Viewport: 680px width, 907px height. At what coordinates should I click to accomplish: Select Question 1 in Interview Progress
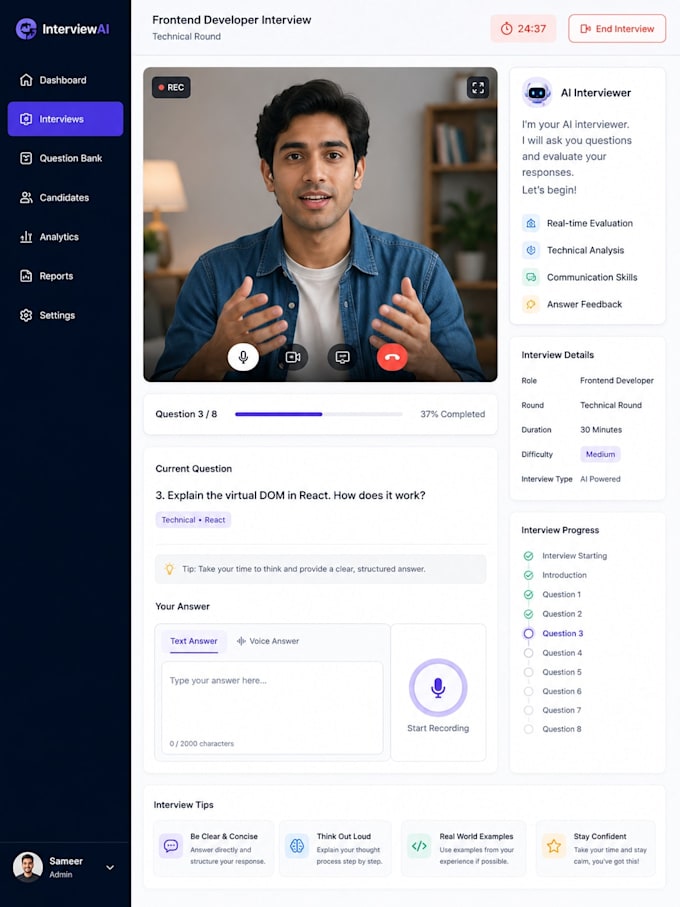pos(552,595)
